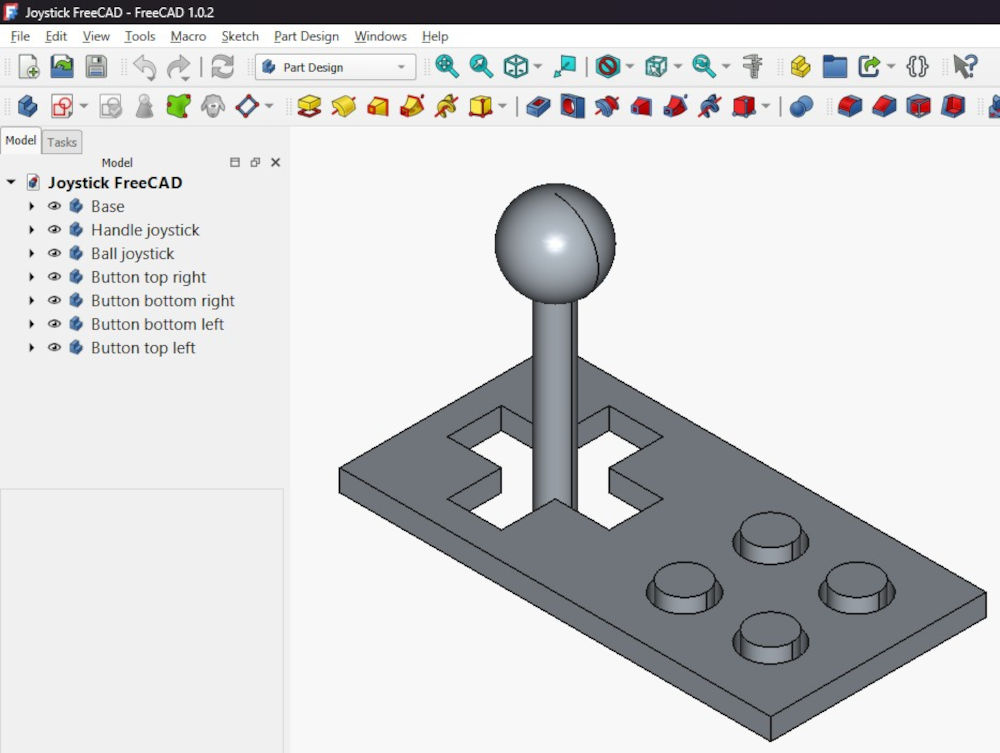1000x753 pixels.
Task: Open the Part Design menu
Action: [307, 36]
